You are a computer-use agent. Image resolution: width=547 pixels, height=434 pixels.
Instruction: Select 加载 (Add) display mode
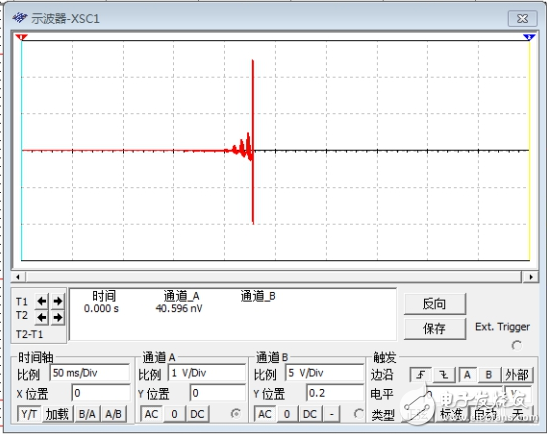pyautogui.click(x=58, y=414)
